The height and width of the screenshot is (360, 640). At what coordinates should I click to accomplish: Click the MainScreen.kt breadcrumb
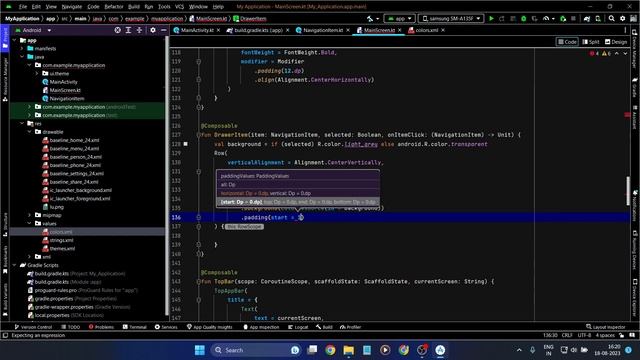[208, 19]
